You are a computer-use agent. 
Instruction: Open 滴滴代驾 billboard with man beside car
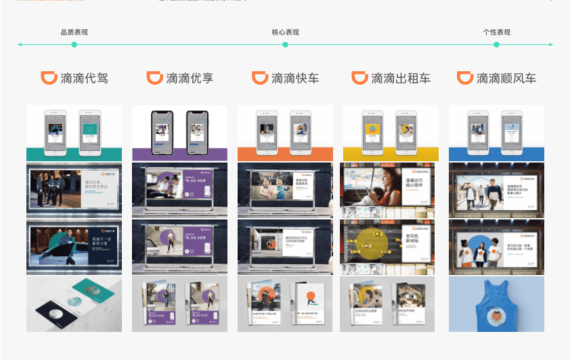74,247
